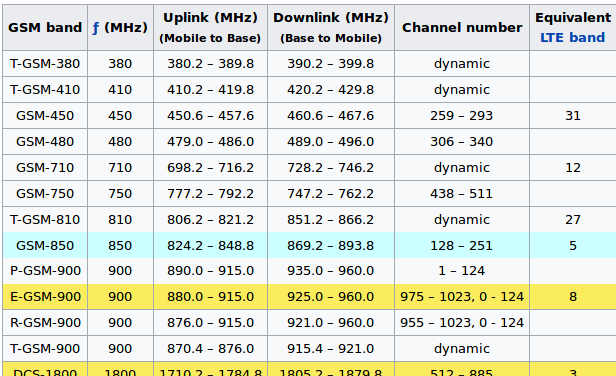The width and height of the screenshot is (616, 376).
Task: Click dynamic channel cell in T-GSM-380 row
Action: click(462, 64)
